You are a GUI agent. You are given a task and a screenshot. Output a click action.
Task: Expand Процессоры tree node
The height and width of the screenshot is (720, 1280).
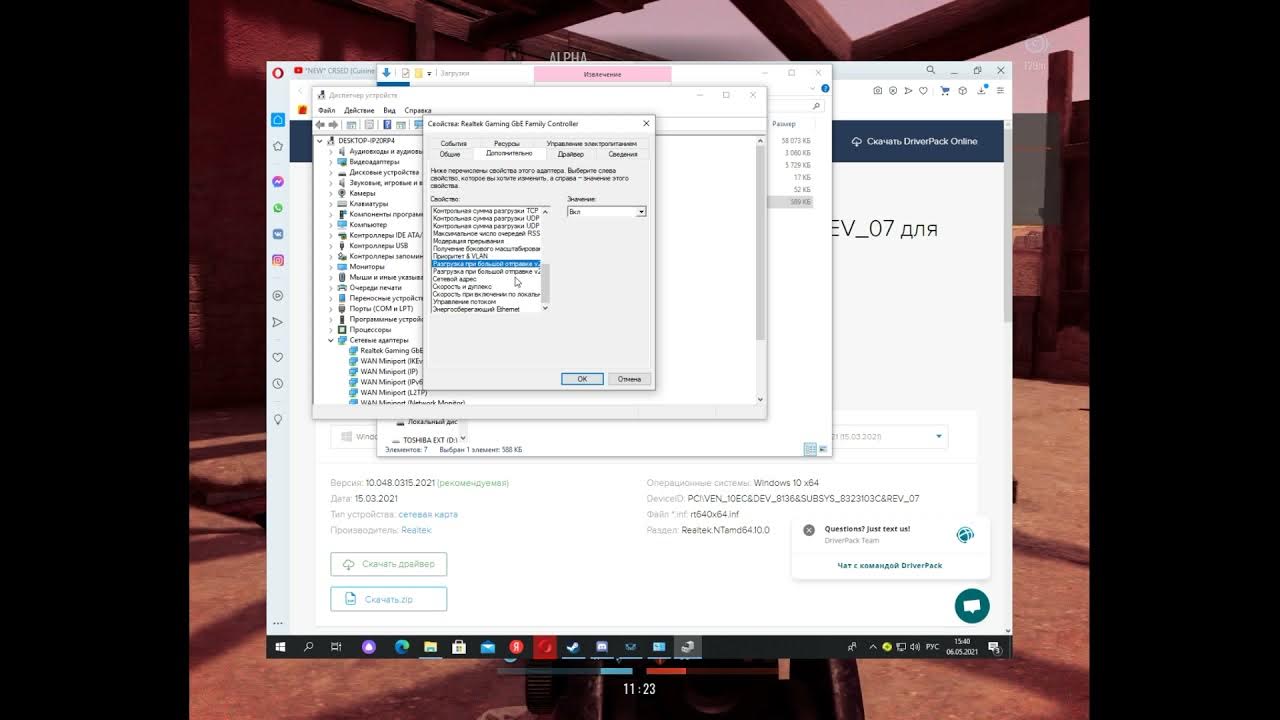click(x=331, y=330)
